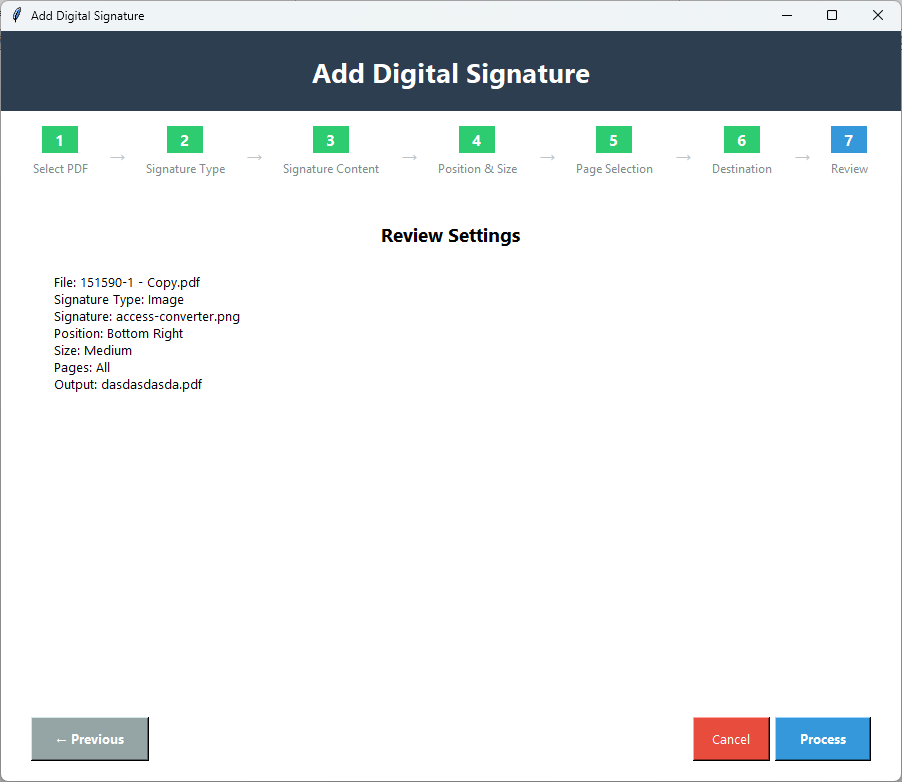Open step 3 Signature Content badge
902x782 pixels.
[x=330, y=140]
